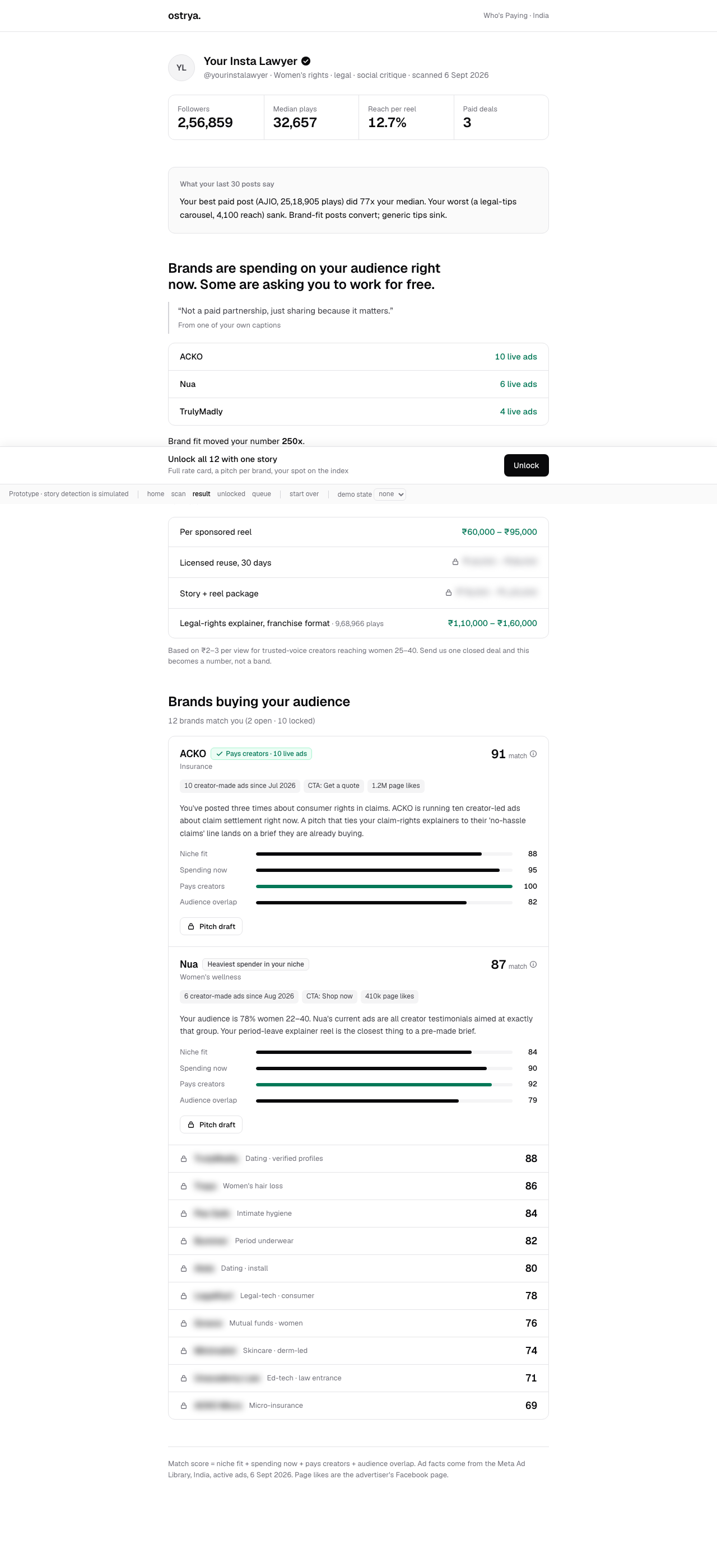Click 6 creator-made ads since Aug 2026 chip
The image size is (717, 1568).
coord(239,996)
